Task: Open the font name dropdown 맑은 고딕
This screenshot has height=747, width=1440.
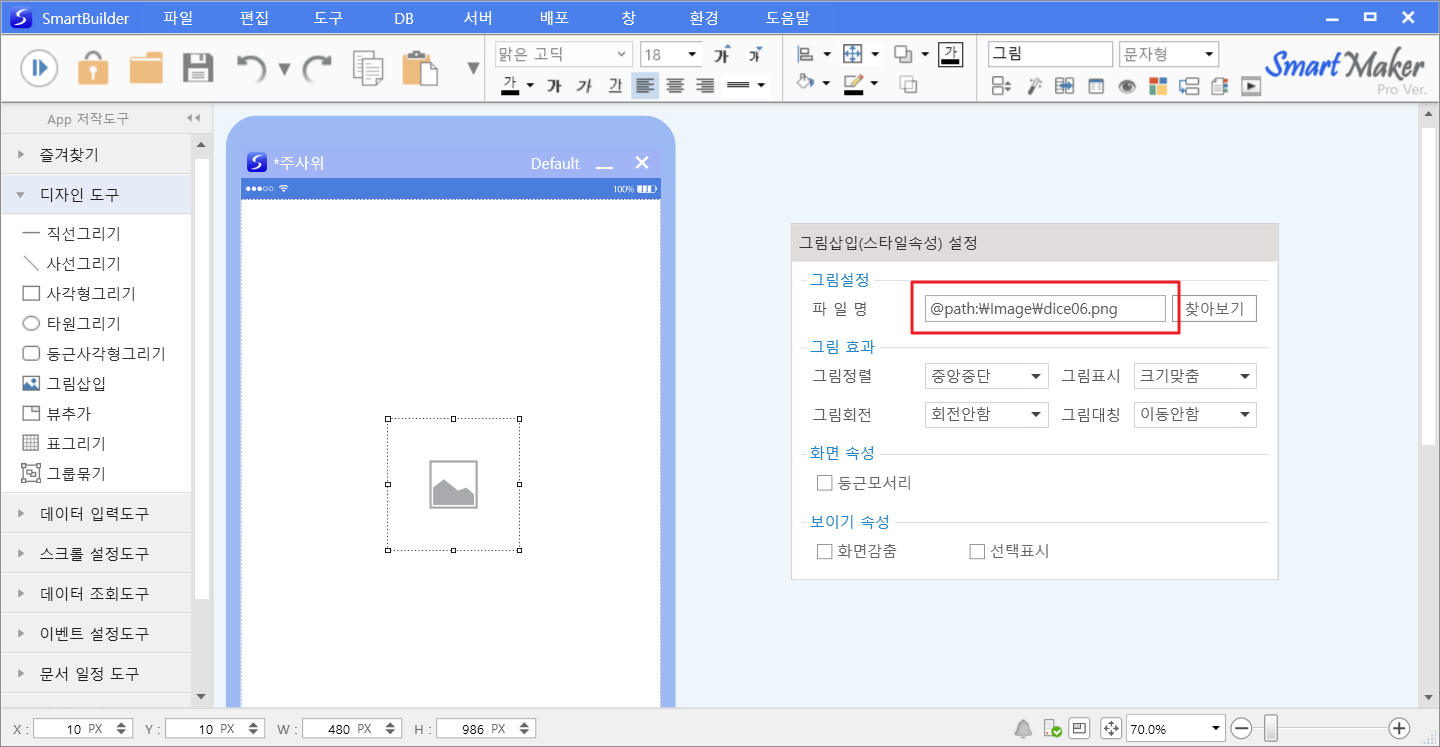Action: pyautogui.click(x=564, y=54)
